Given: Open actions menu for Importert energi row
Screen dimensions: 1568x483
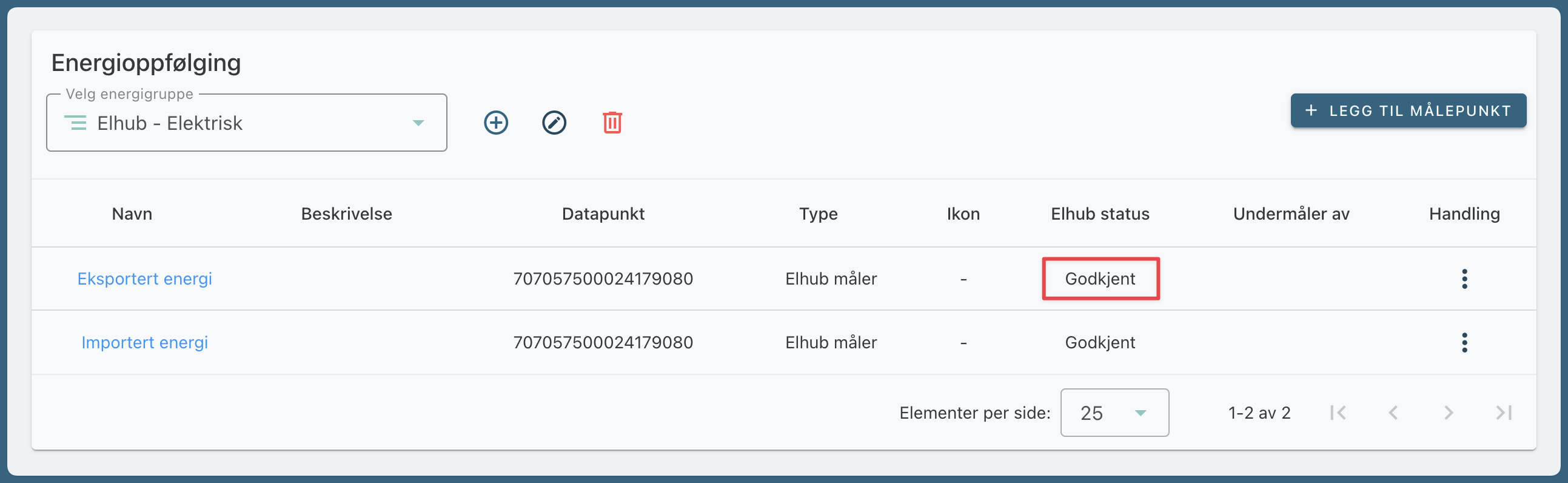Looking at the screenshot, I should [1464, 343].
